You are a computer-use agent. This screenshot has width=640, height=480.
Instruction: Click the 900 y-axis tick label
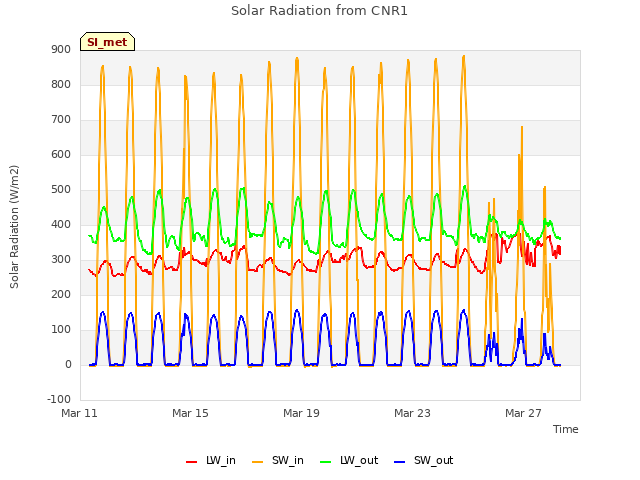point(61,50)
